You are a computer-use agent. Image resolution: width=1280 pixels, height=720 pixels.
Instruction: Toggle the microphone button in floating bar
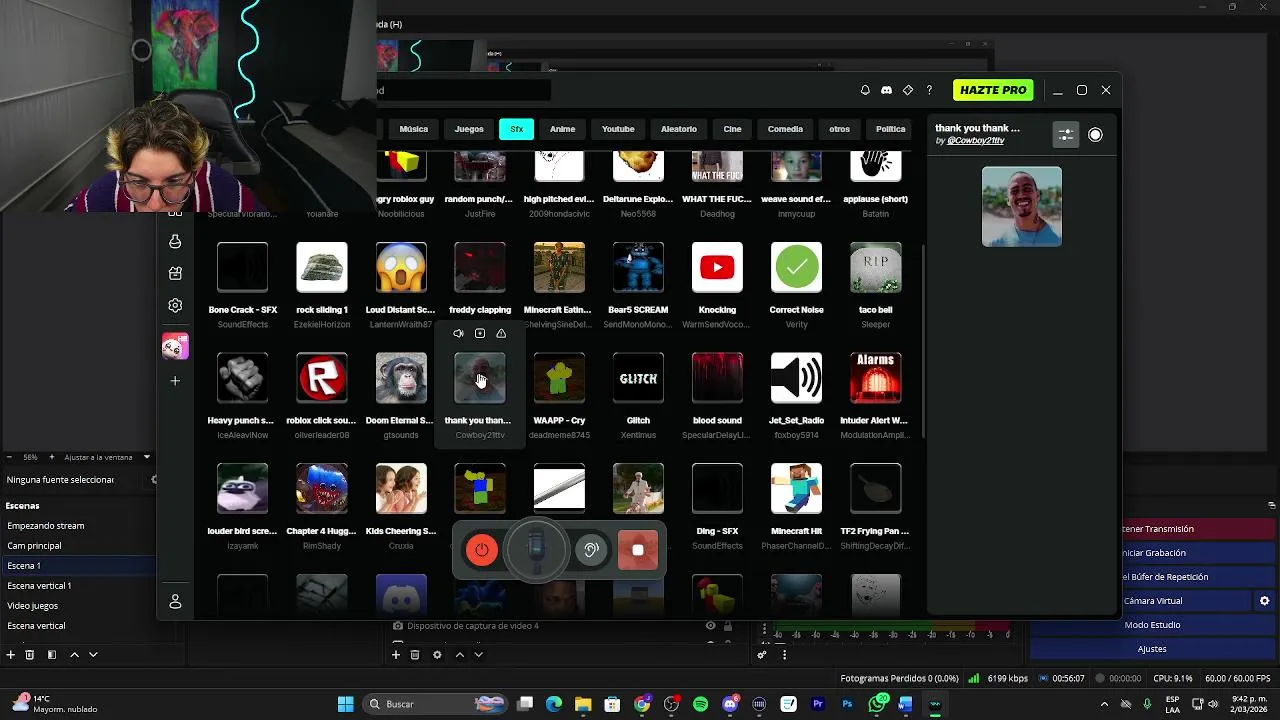click(x=537, y=548)
